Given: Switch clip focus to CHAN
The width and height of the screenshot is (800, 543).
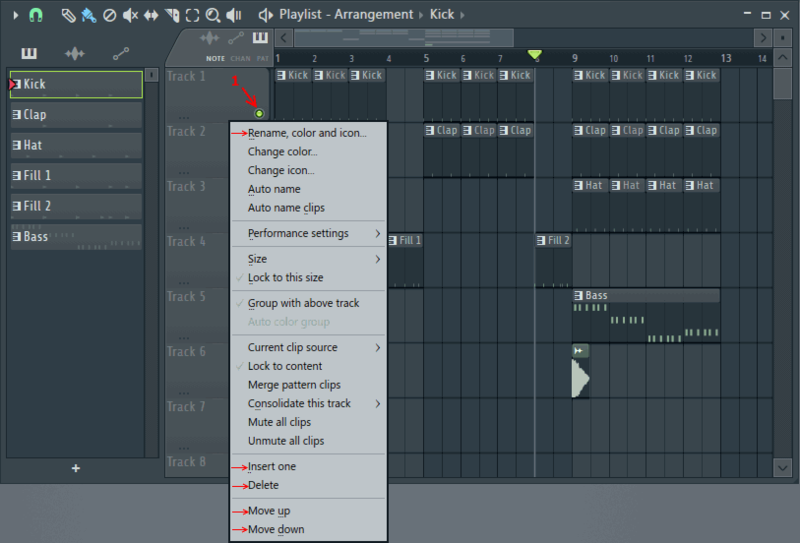Looking at the screenshot, I should pos(240,59).
